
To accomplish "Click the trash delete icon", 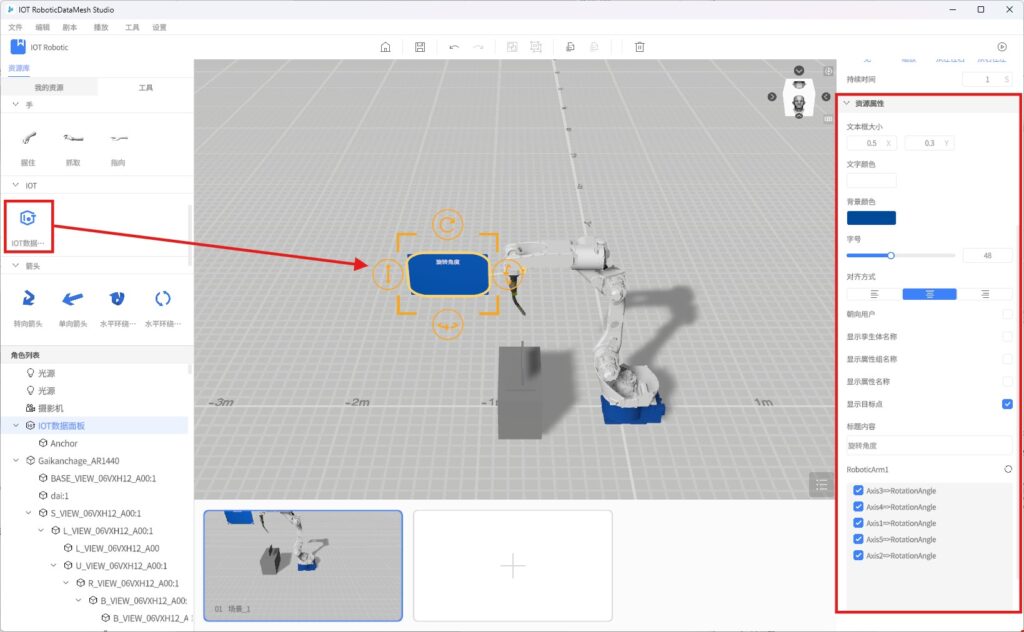I will click(x=640, y=47).
